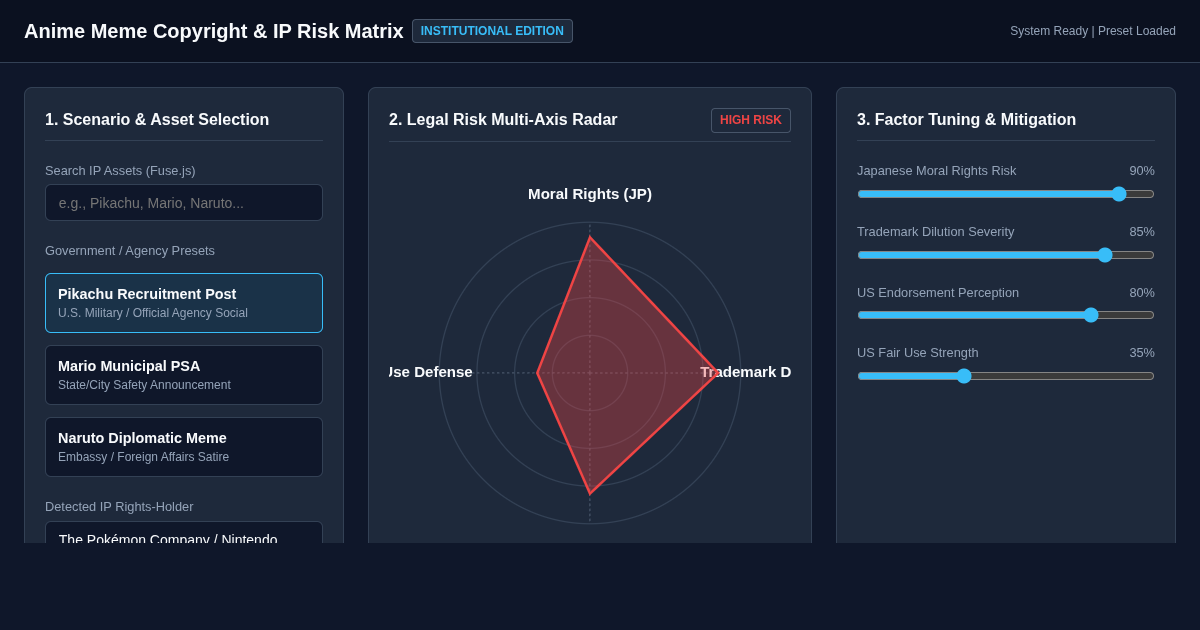Click the Anime Meme Copyright title
This screenshot has height=630, width=1200.
tap(214, 31)
